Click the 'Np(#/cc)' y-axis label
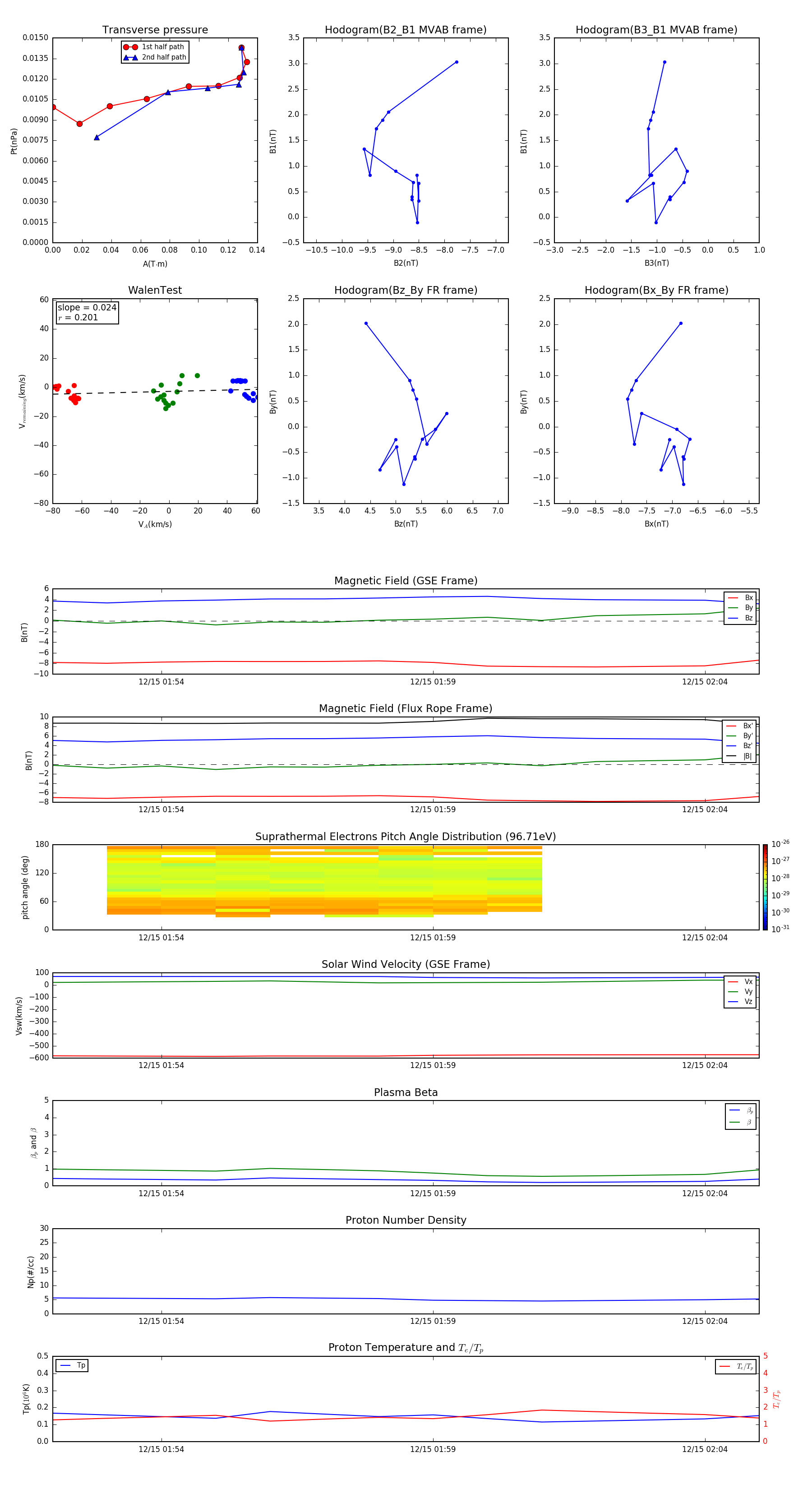The width and height of the screenshot is (812, 1489). [x=31, y=1272]
